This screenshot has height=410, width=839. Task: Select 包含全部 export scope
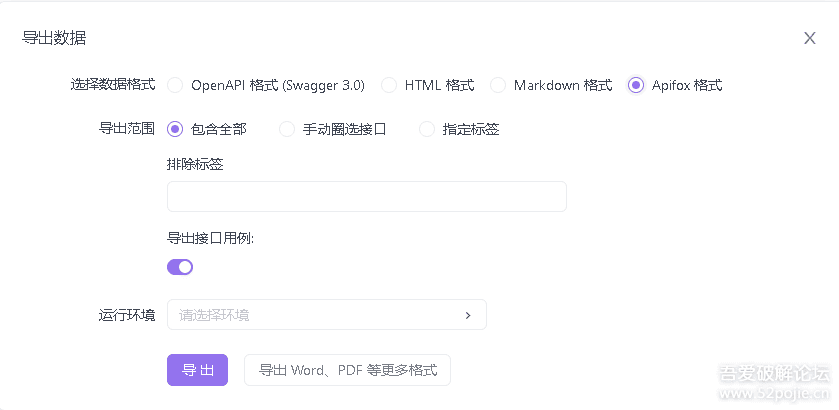[x=175, y=129]
